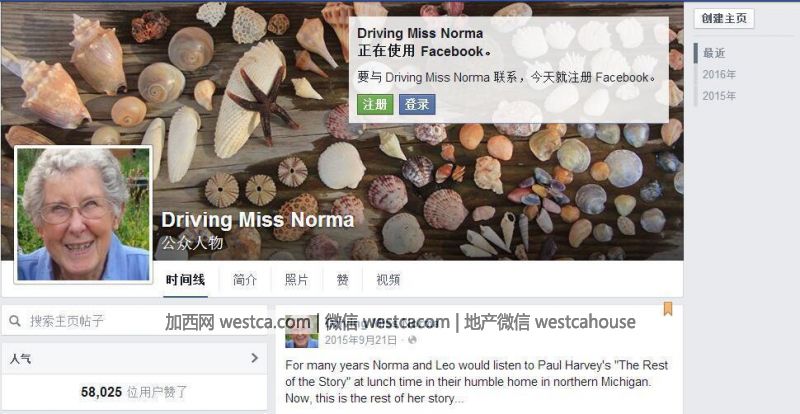Open the 2015年9月21日 post date link
The image size is (800, 414).
361,340
